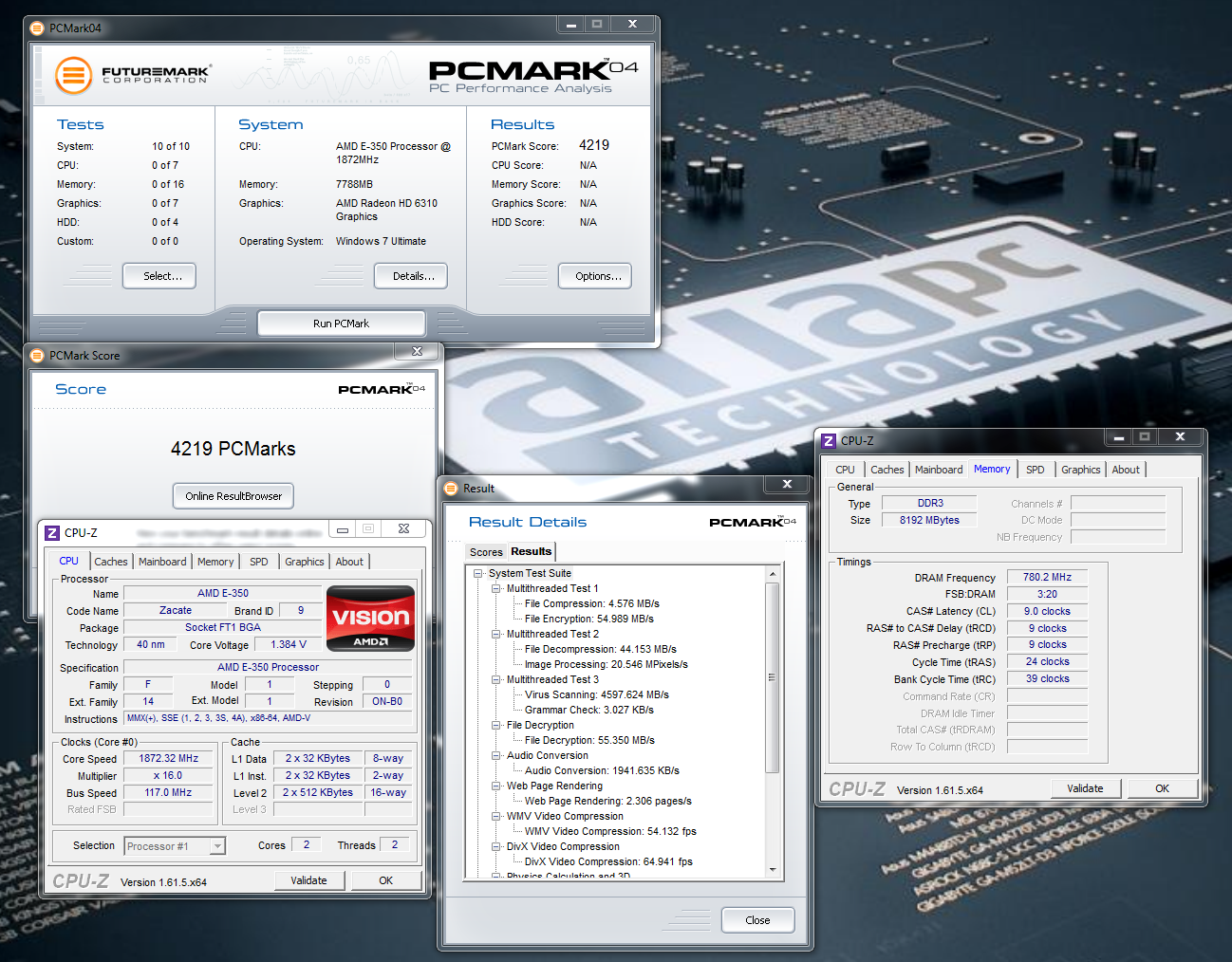Click OK in CPU-Z memory window

pos(1162,788)
